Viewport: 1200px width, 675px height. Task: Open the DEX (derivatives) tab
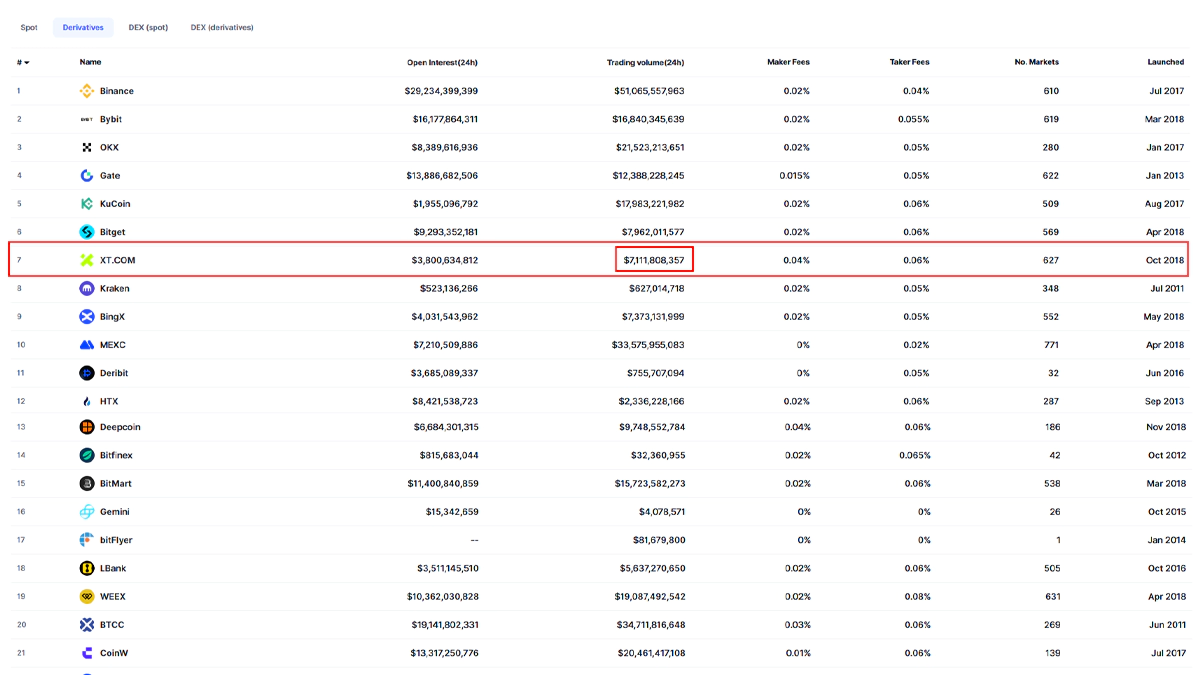click(222, 27)
